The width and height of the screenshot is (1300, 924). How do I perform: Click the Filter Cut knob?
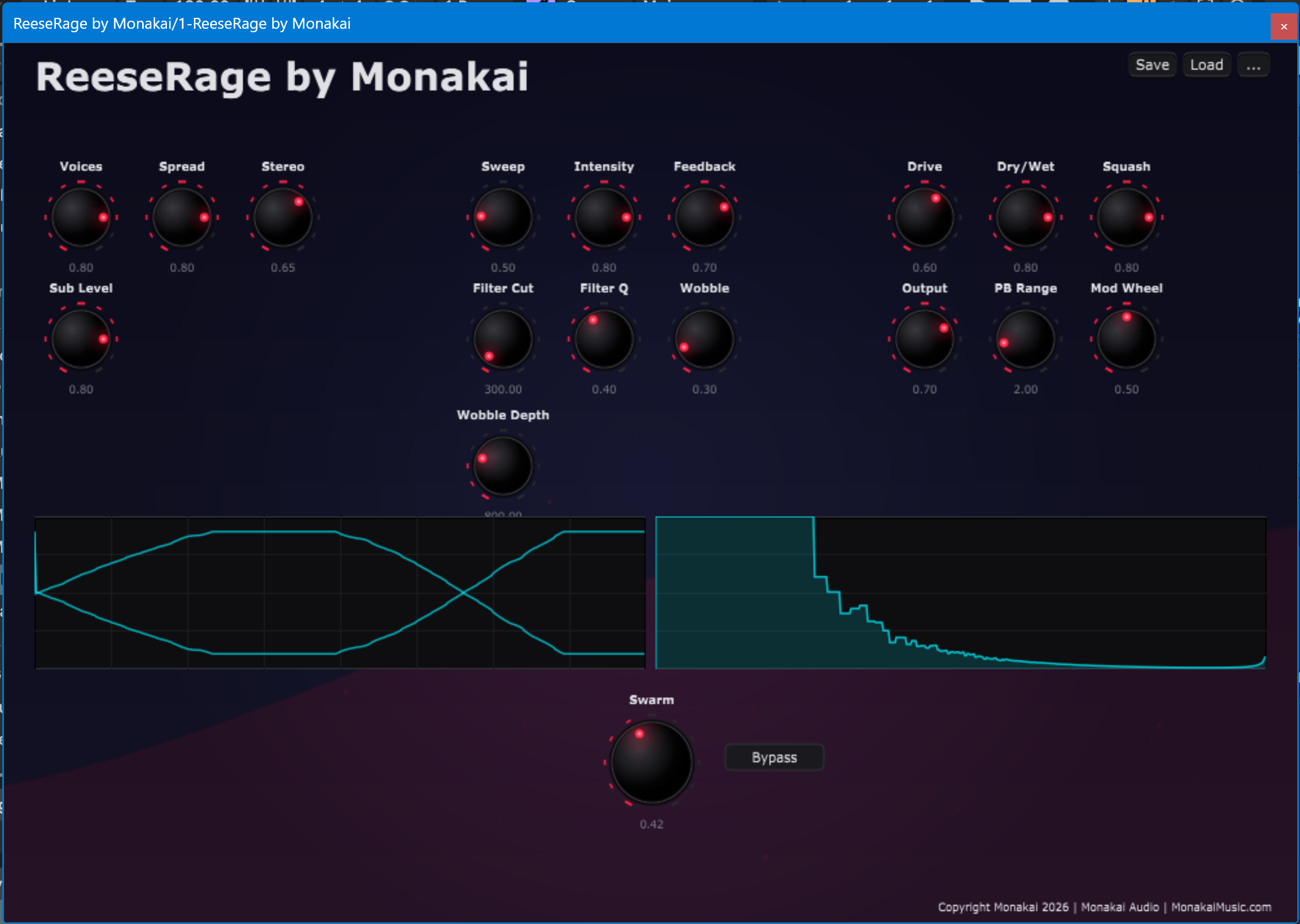coord(503,339)
